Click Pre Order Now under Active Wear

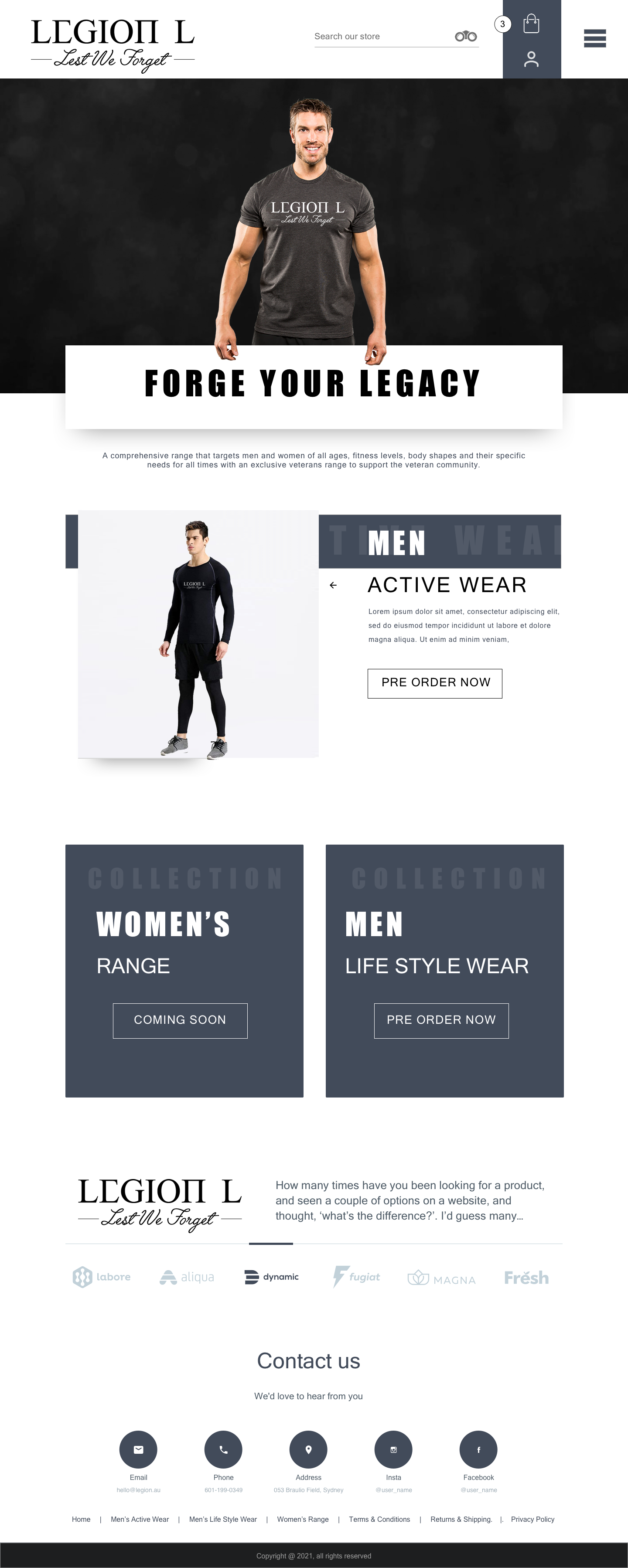click(x=435, y=683)
